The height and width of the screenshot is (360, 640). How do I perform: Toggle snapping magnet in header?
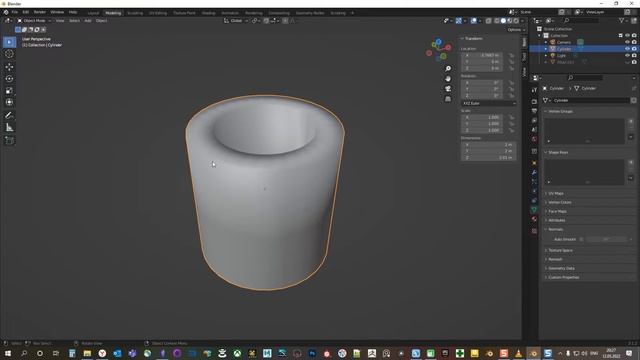point(266,21)
